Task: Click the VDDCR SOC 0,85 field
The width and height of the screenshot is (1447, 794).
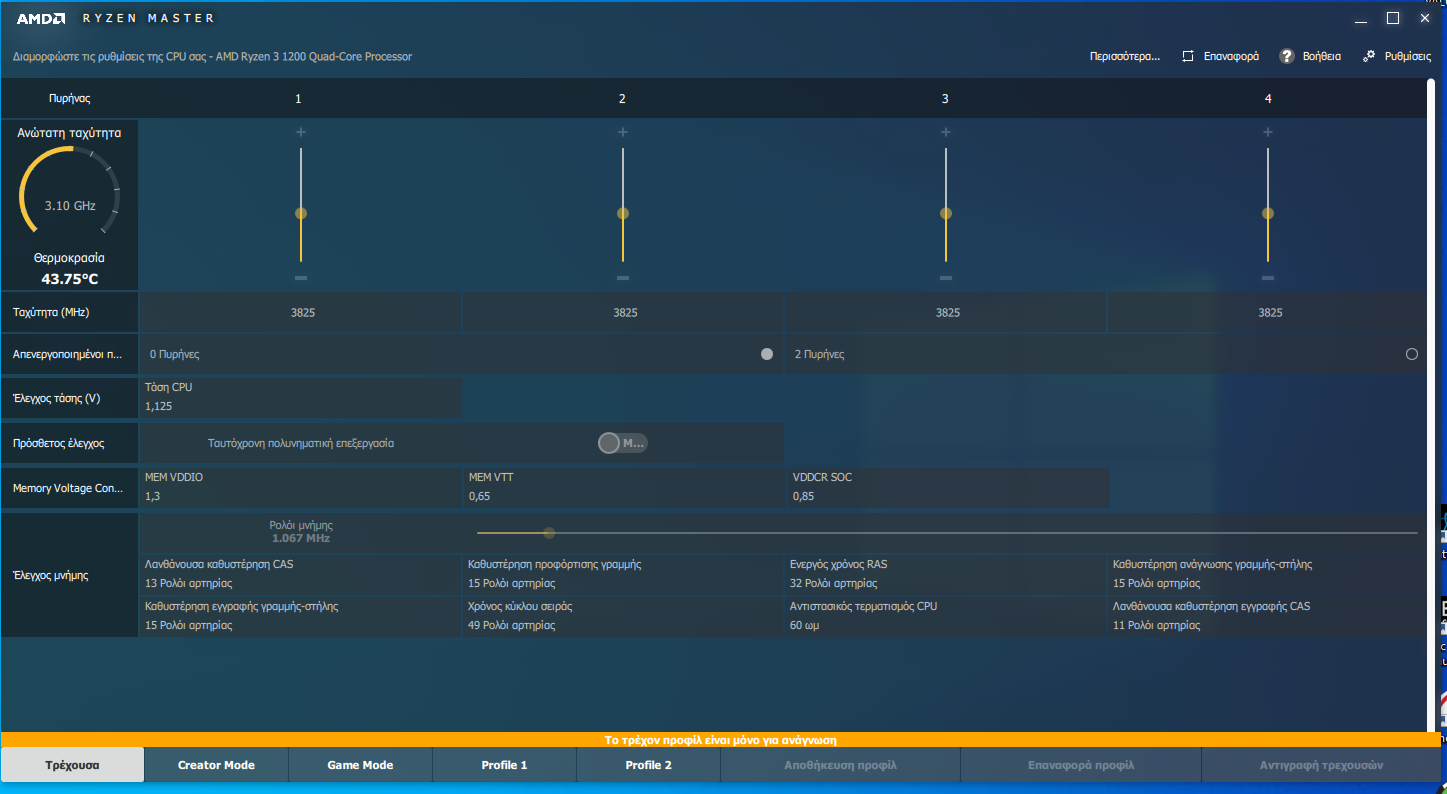Action: [x=948, y=487]
